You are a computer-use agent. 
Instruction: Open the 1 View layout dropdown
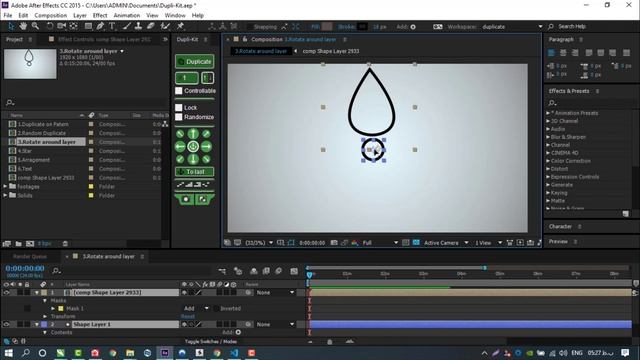(488, 242)
